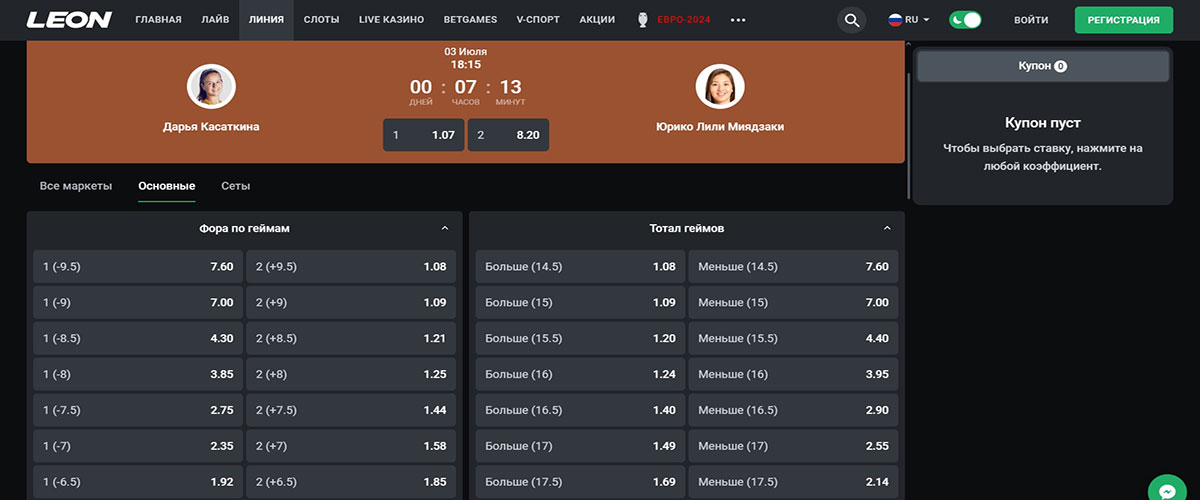
Task: Go to the Лайв section
Action: (x=214, y=20)
